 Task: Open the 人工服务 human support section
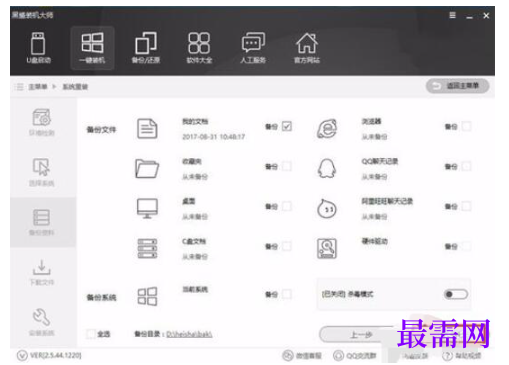pos(253,48)
